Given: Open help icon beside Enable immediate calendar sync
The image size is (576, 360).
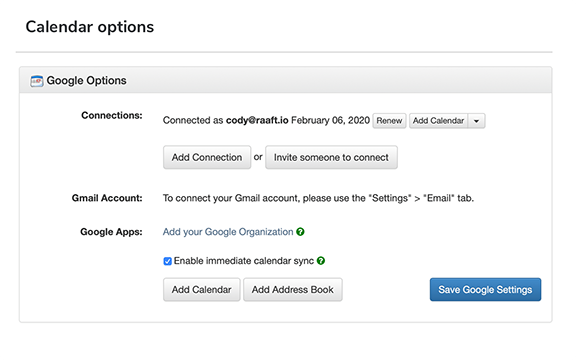Looking at the screenshot, I should click(321, 261).
